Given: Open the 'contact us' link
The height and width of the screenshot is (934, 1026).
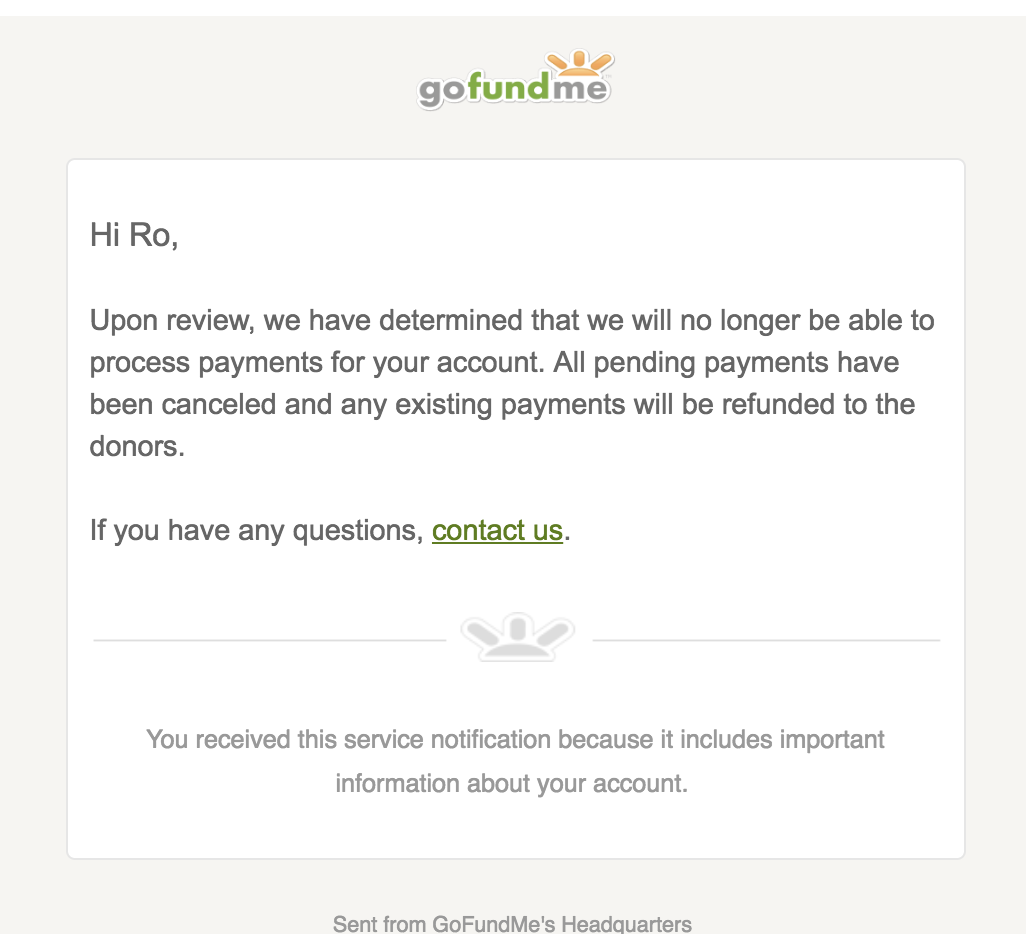Looking at the screenshot, I should [x=497, y=530].
